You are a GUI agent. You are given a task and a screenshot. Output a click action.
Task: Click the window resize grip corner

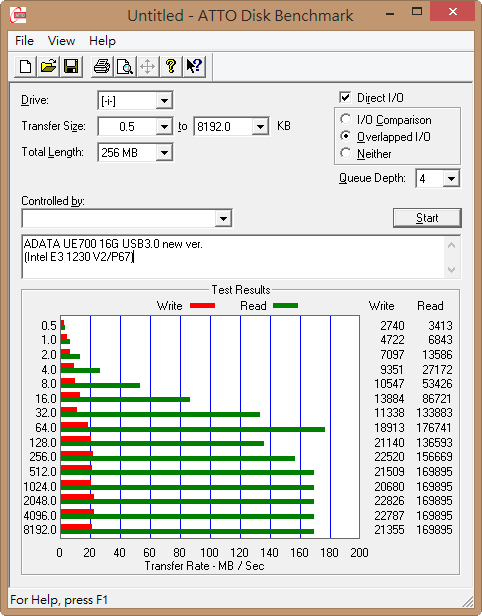467,601
